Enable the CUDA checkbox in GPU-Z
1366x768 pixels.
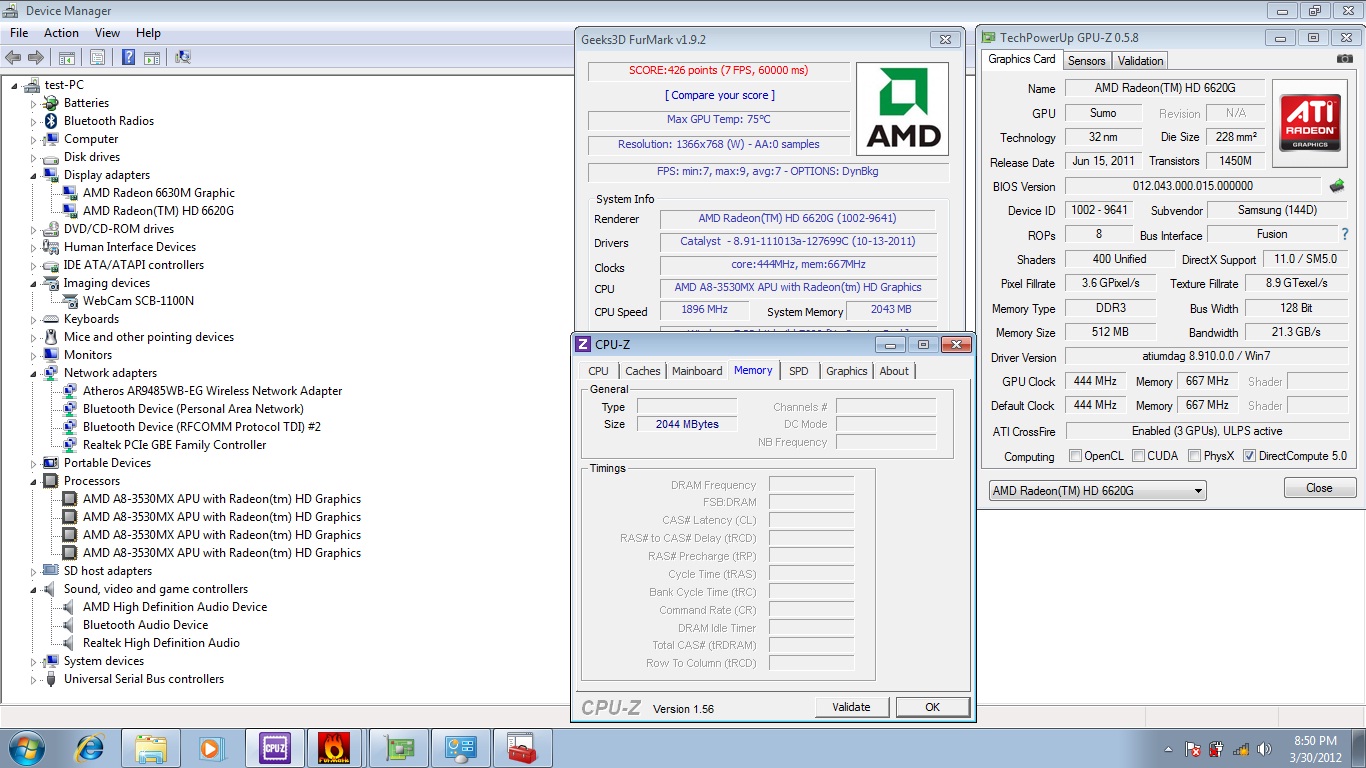point(1137,456)
